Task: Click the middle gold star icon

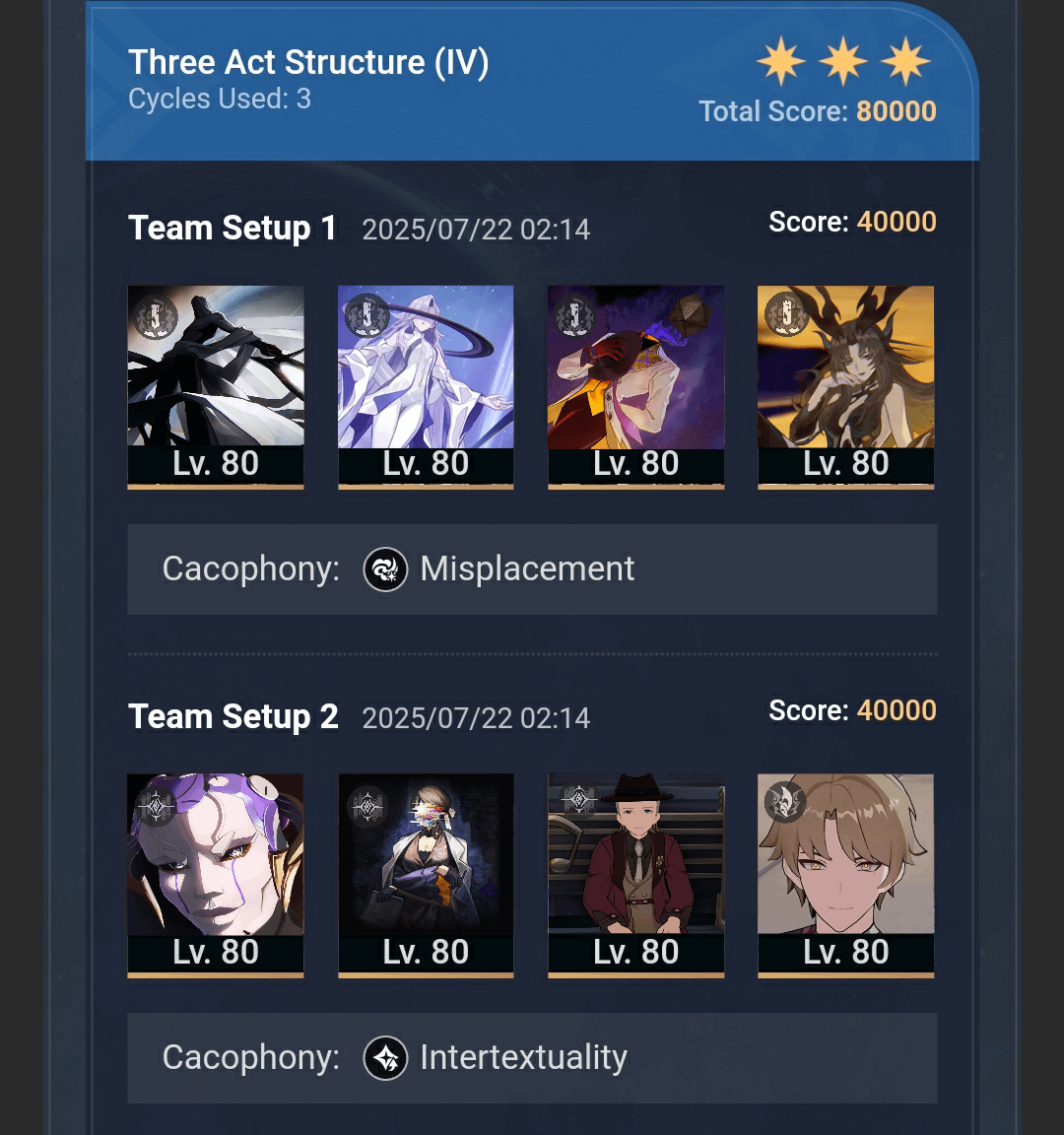Action: (843, 61)
